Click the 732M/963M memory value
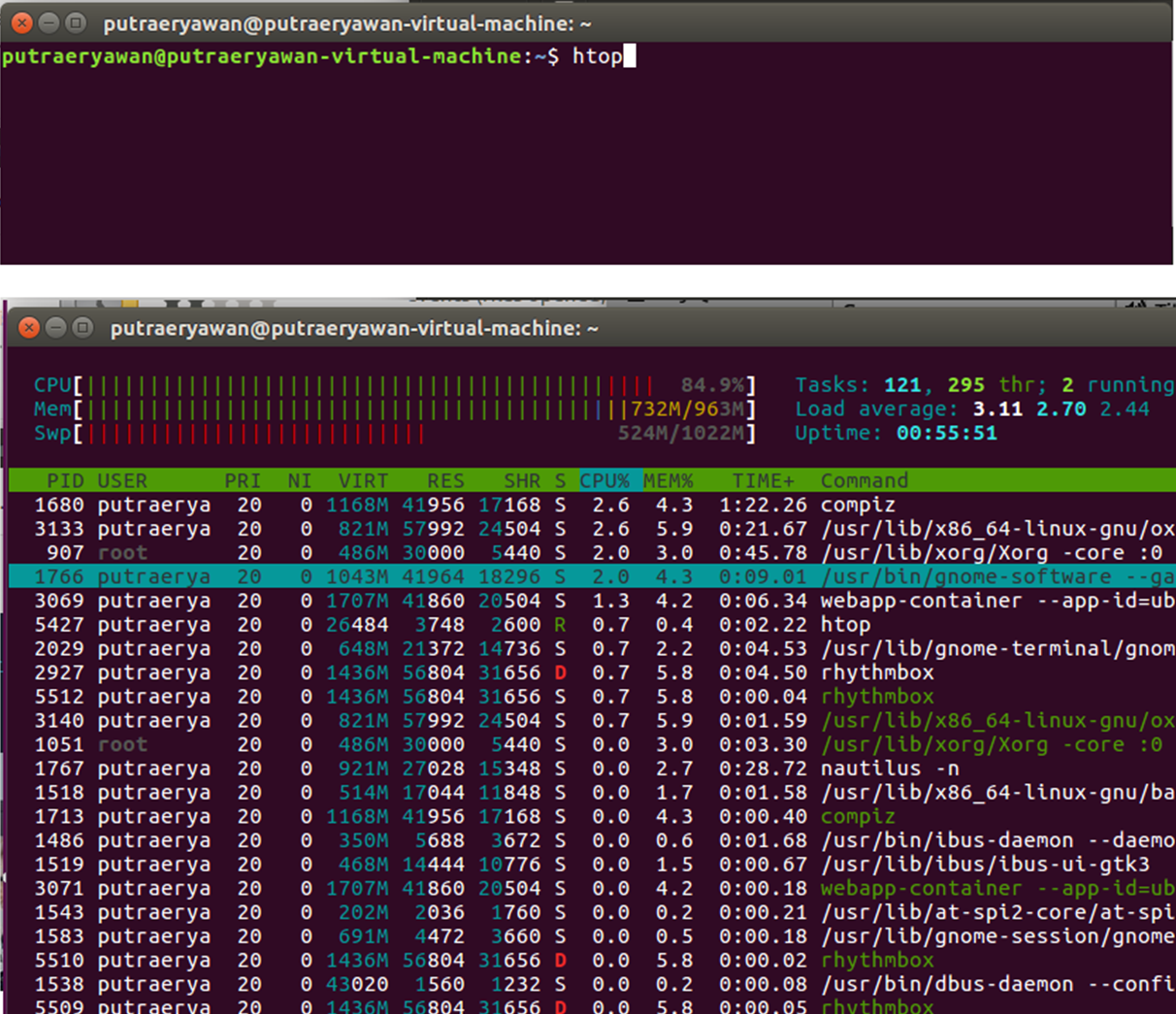This screenshot has width=1176, height=1014. click(688, 409)
